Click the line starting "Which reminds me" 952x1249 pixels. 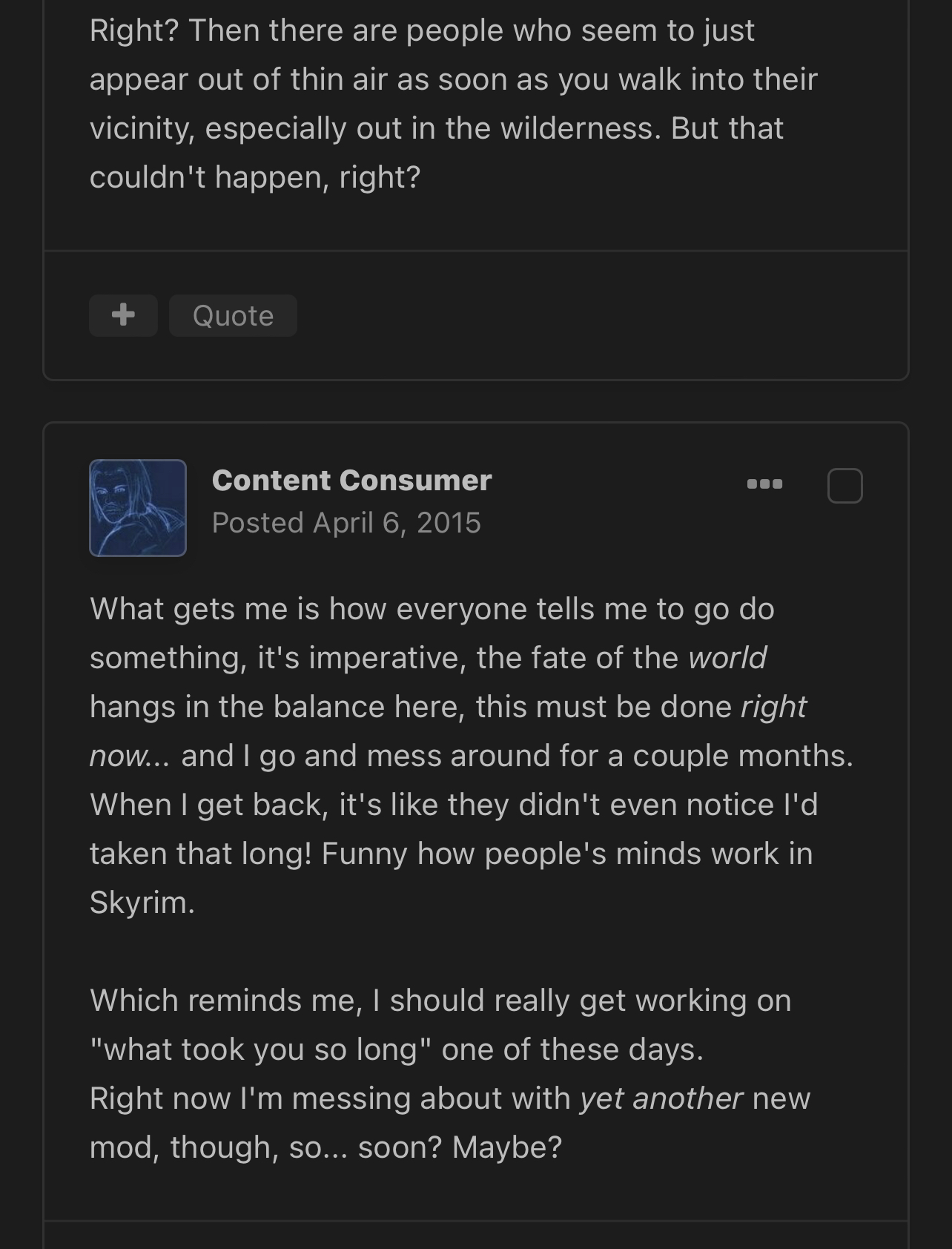tap(440, 1001)
